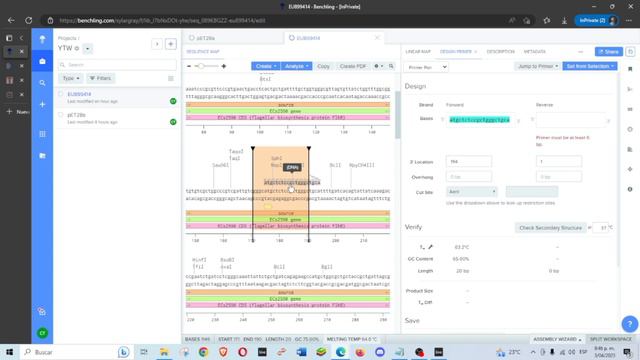640x360 pixels.
Task: Click the bookmark icon in right rail
Action: coord(630,69)
